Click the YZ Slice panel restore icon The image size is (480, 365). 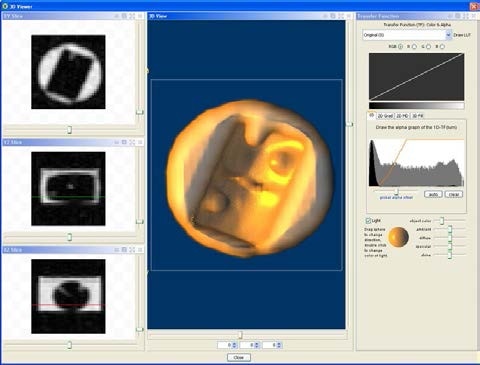[x=124, y=142]
